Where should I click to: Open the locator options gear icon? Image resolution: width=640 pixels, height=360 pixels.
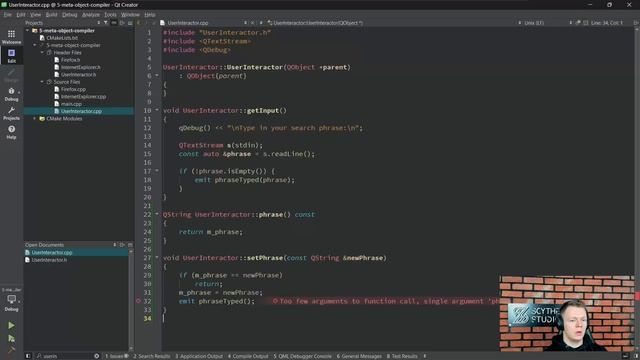(x=96, y=356)
